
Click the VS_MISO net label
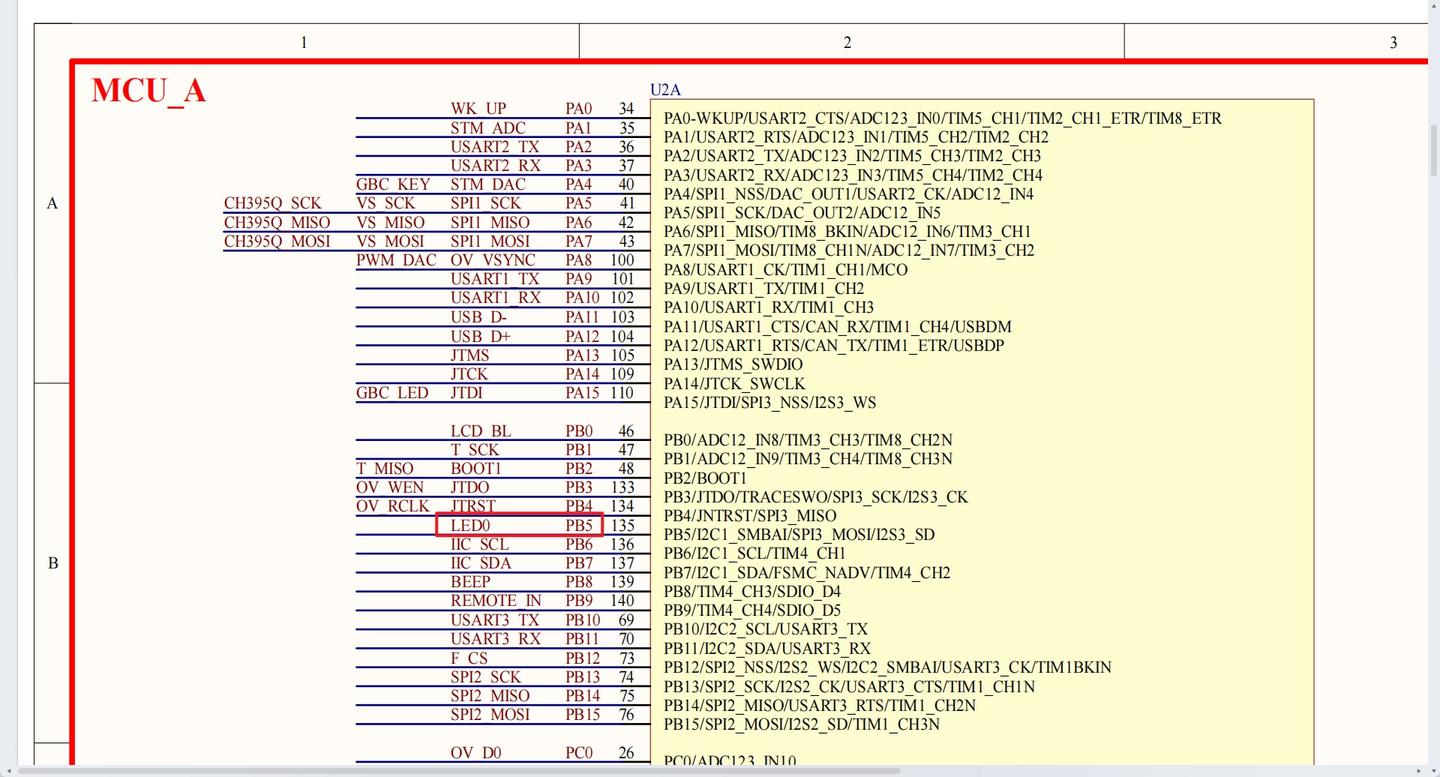(390, 222)
